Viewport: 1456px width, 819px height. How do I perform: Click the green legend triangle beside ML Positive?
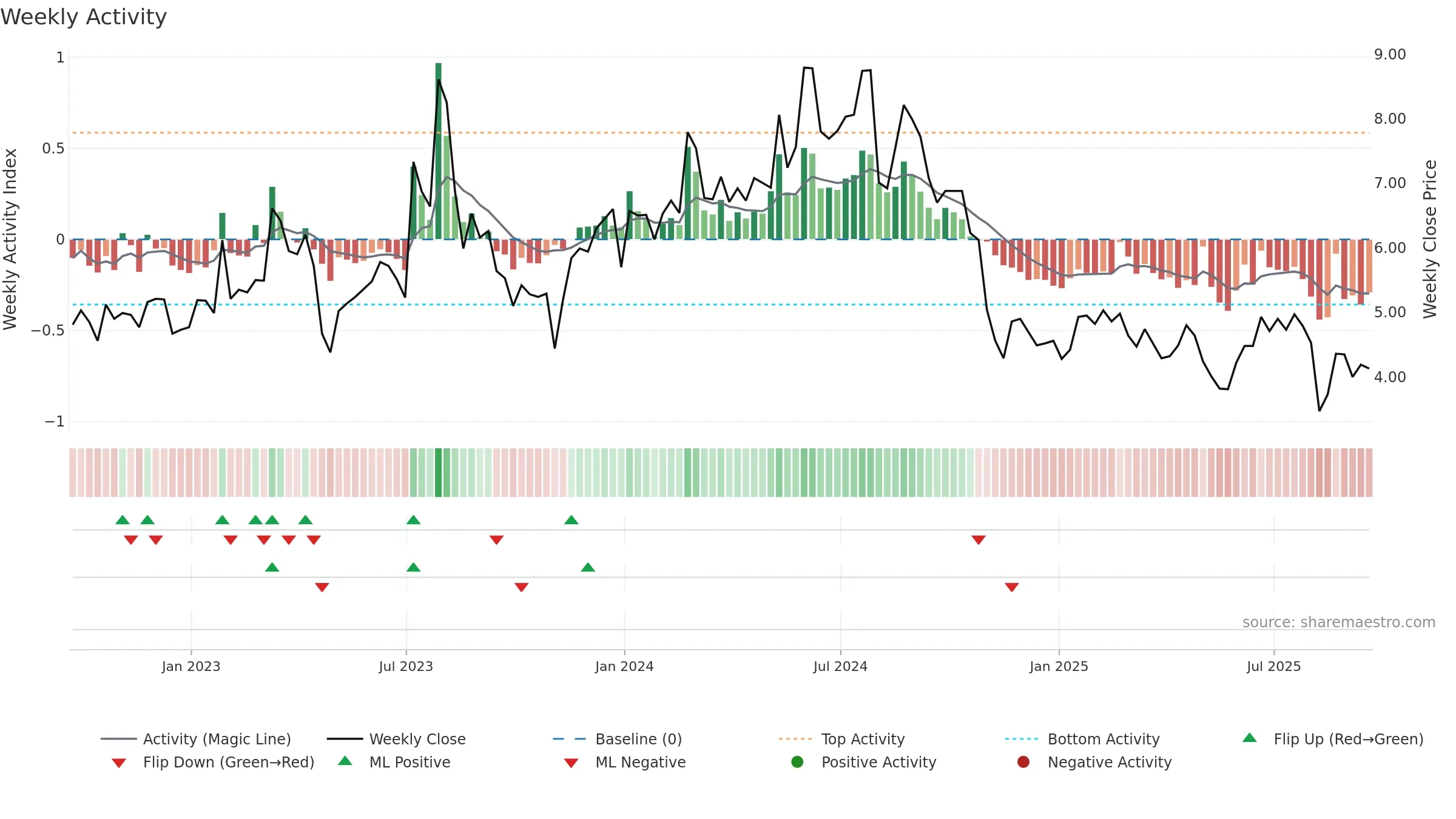pos(345,761)
